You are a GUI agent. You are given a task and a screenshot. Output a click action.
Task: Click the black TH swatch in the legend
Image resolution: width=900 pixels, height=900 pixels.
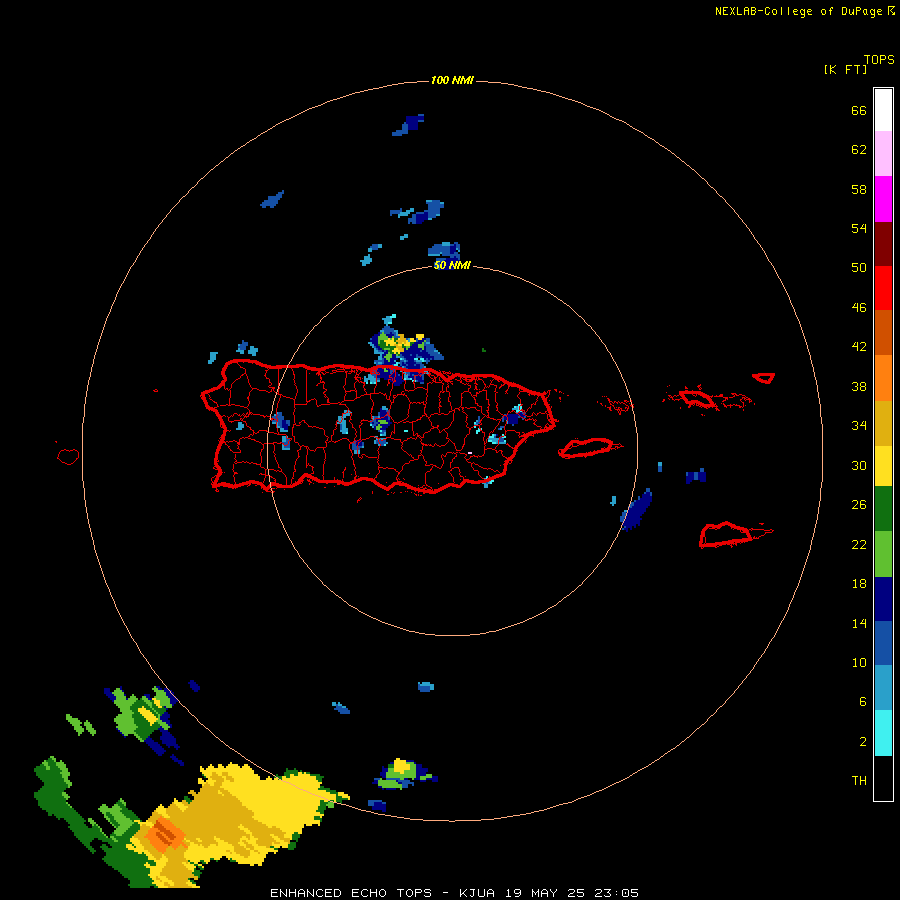pyautogui.click(x=883, y=778)
